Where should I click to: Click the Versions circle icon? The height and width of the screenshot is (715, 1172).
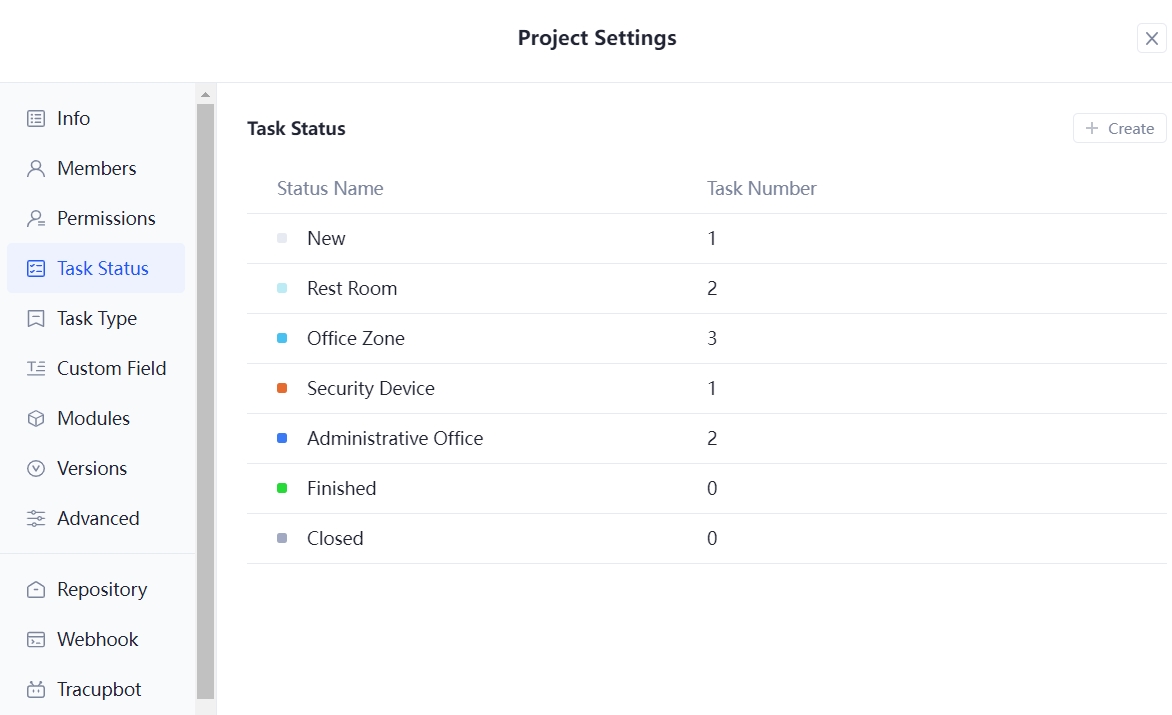coord(36,468)
